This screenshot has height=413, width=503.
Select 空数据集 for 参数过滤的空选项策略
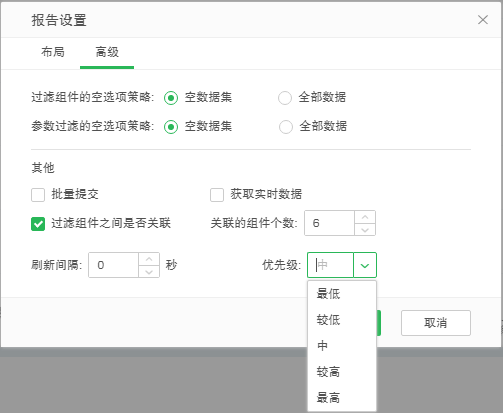coord(171,127)
